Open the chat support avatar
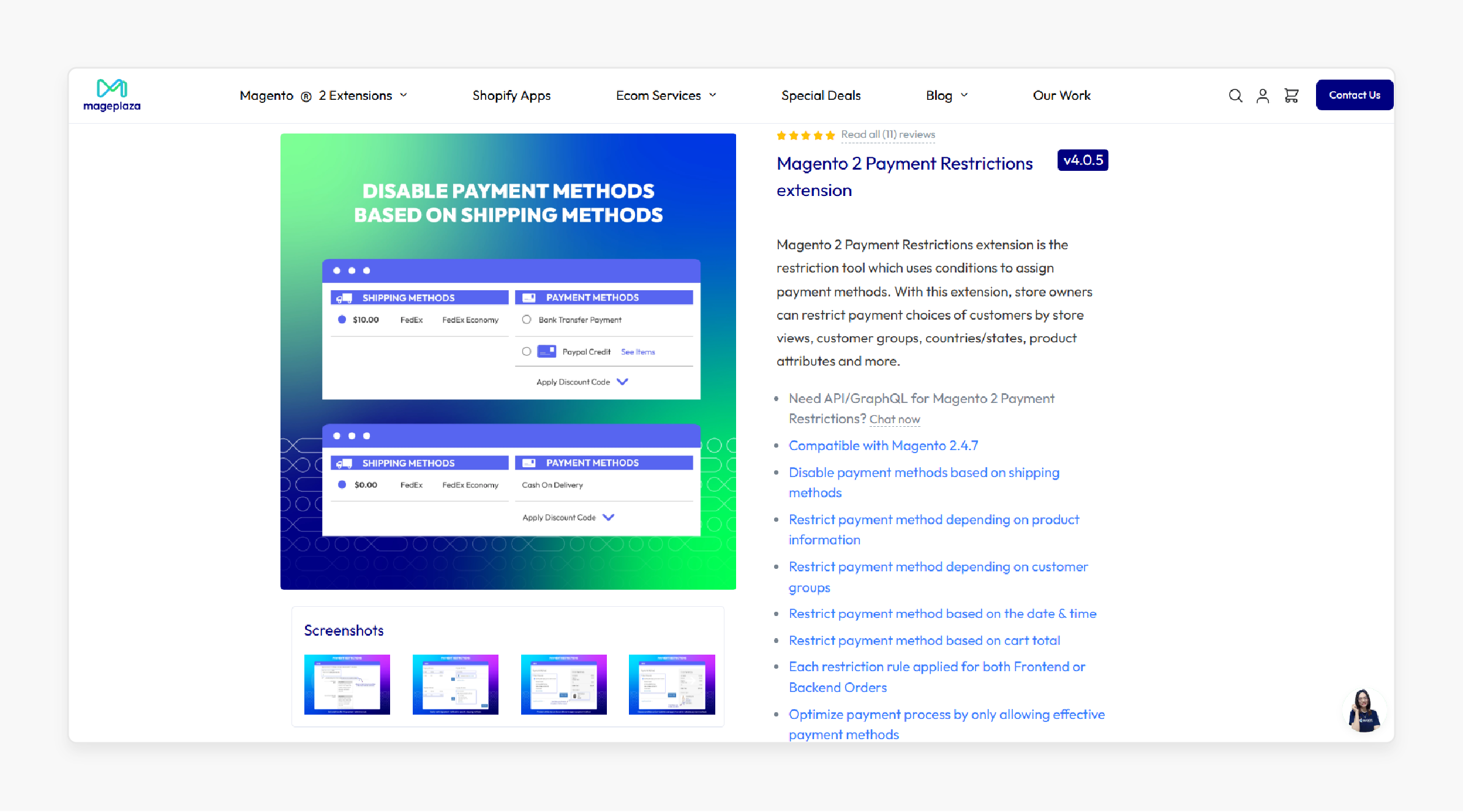 (x=1364, y=711)
